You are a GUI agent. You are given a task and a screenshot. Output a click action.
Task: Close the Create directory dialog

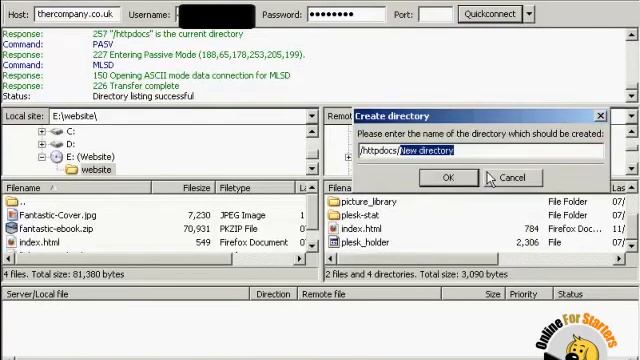pyautogui.click(x=600, y=116)
